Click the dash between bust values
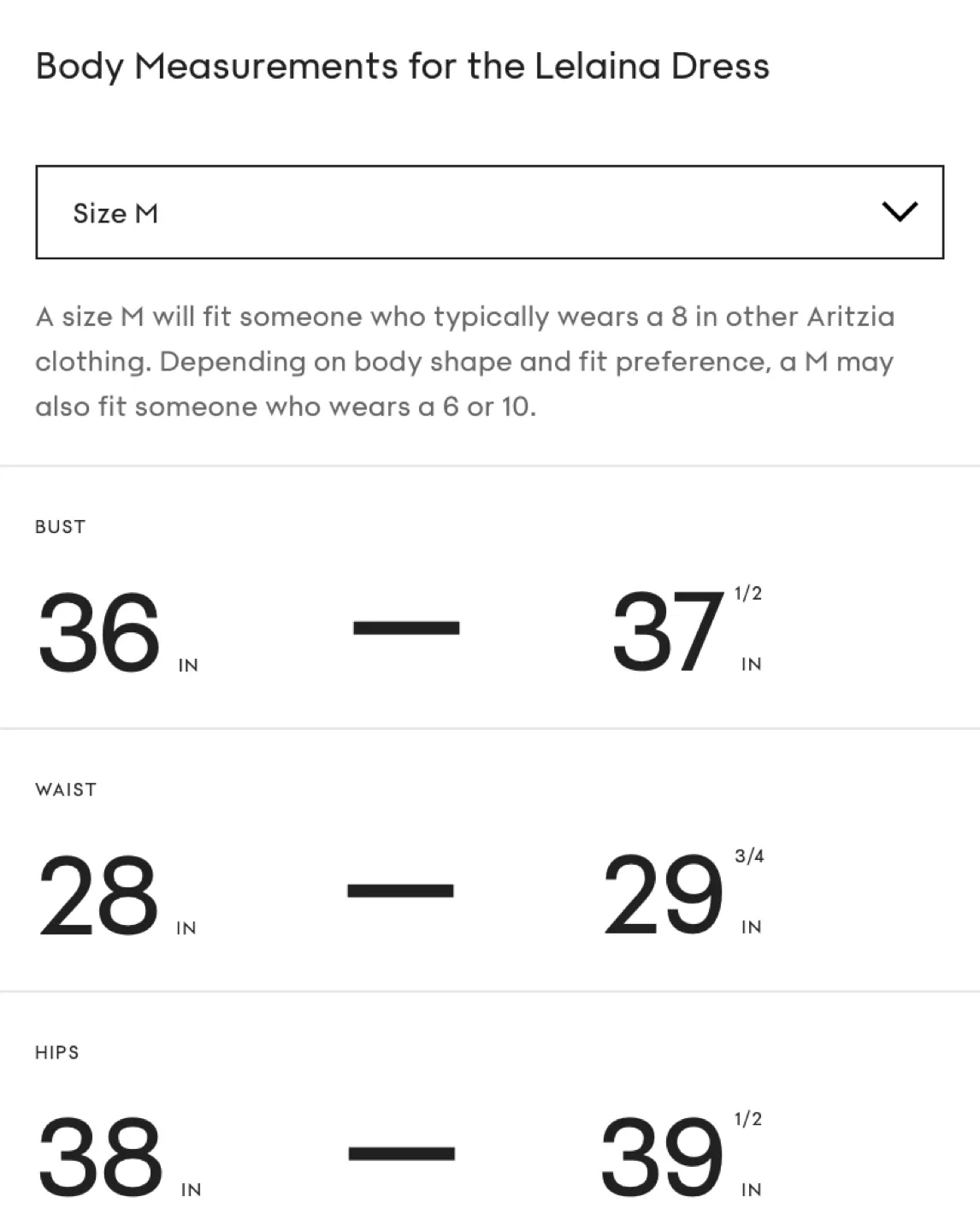 pyautogui.click(x=406, y=629)
